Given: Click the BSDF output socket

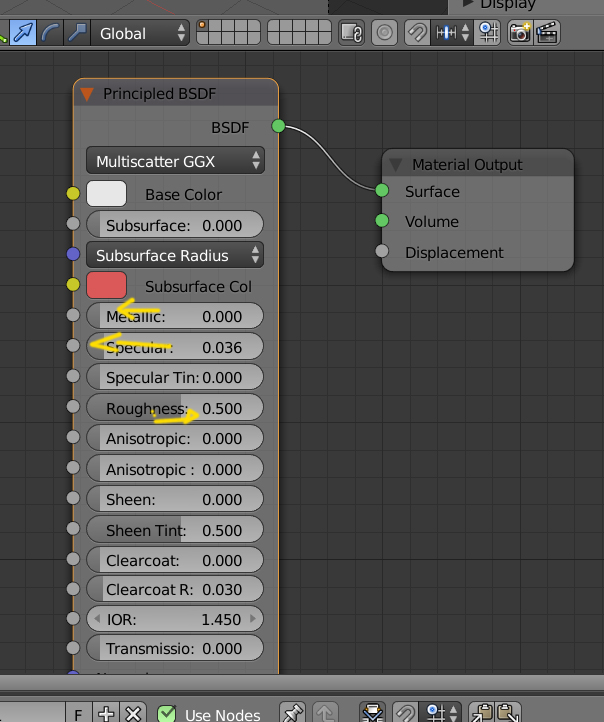Looking at the screenshot, I should tap(278, 126).
